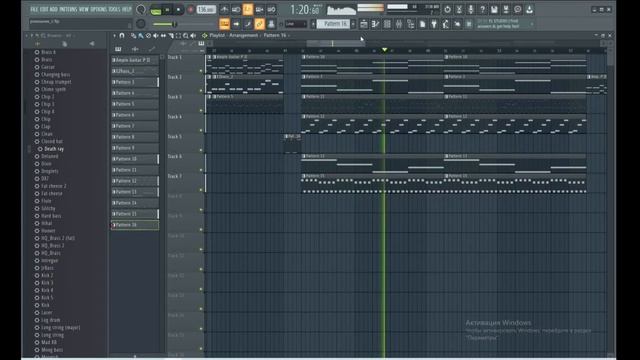Open the Pattern 16 selector dropdown
This screenshot has width=640, height=360.
coord(333,24)
